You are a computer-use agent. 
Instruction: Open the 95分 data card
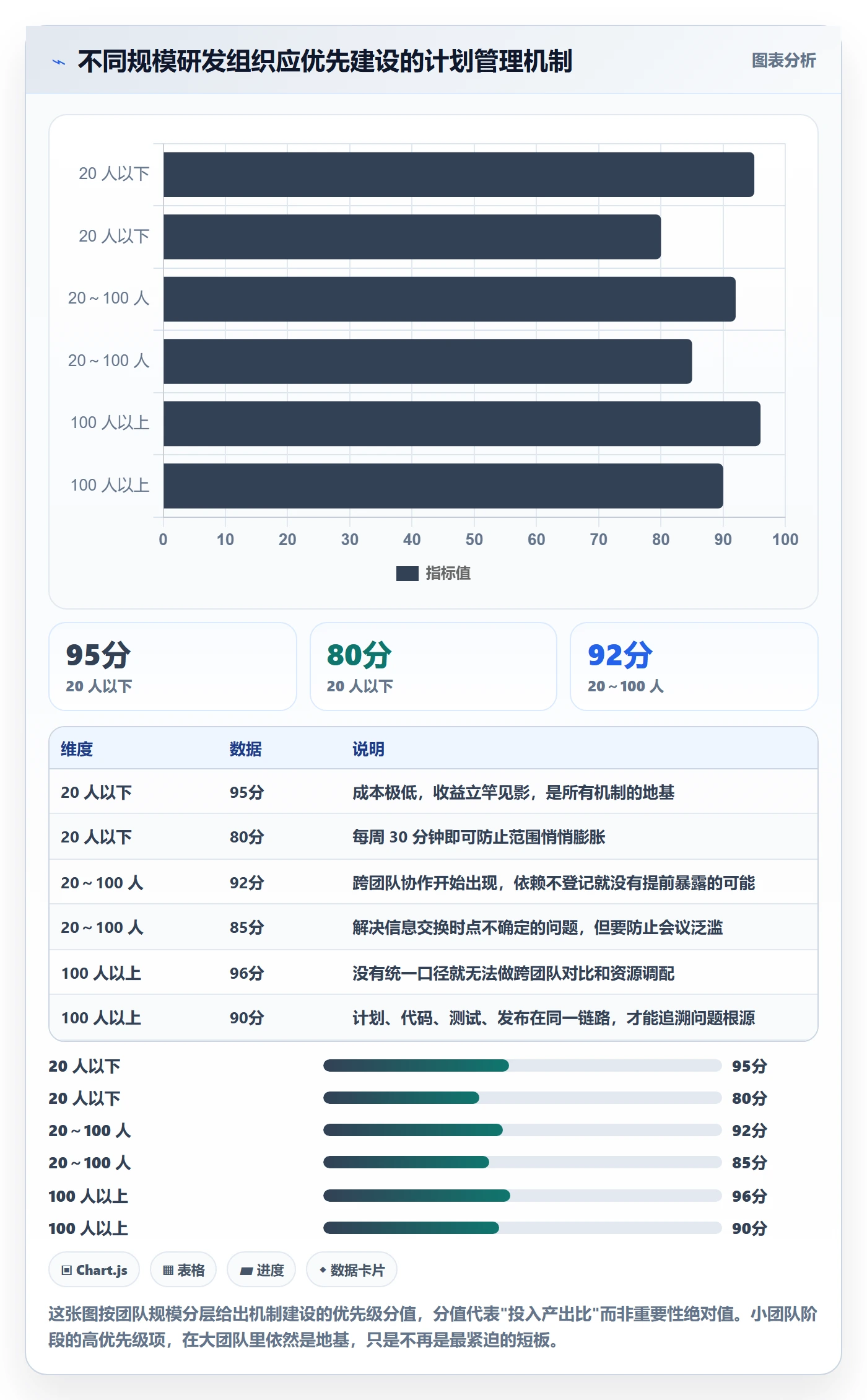point(173,667)
